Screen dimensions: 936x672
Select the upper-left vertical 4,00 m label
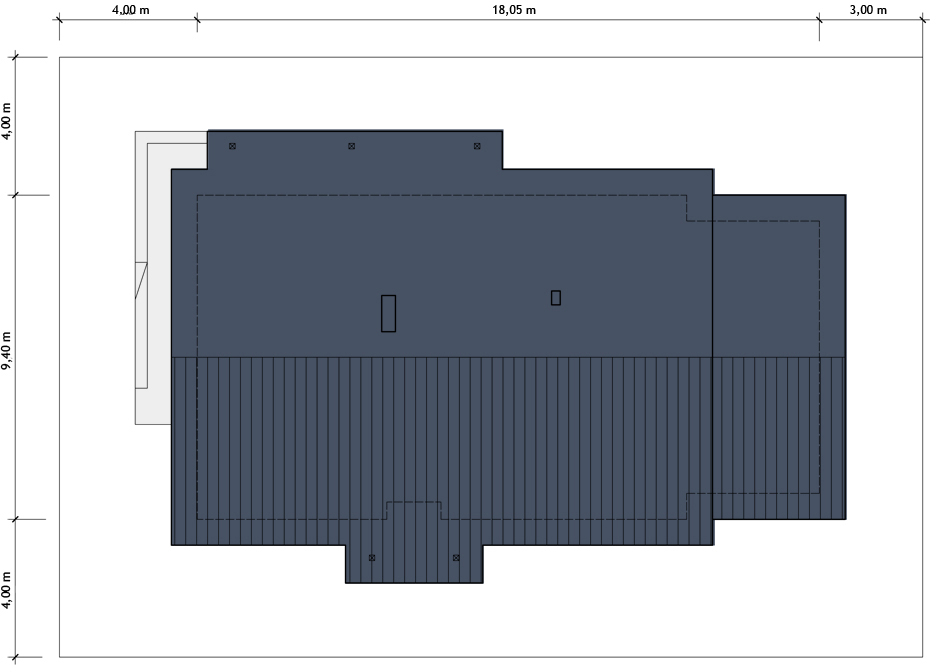[9, 120]
